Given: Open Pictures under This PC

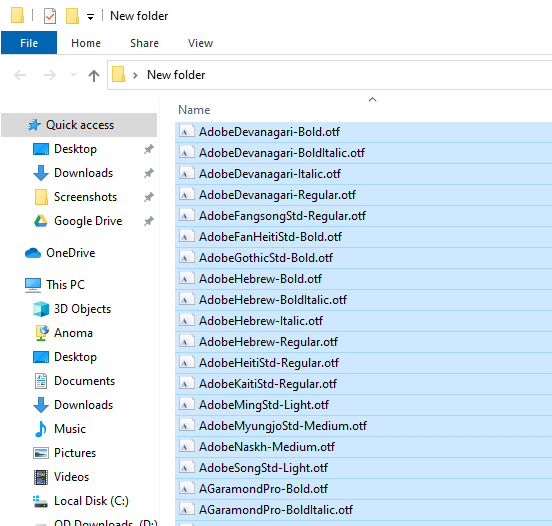Looking at the screenshot, I should click(x=75, y=453).
